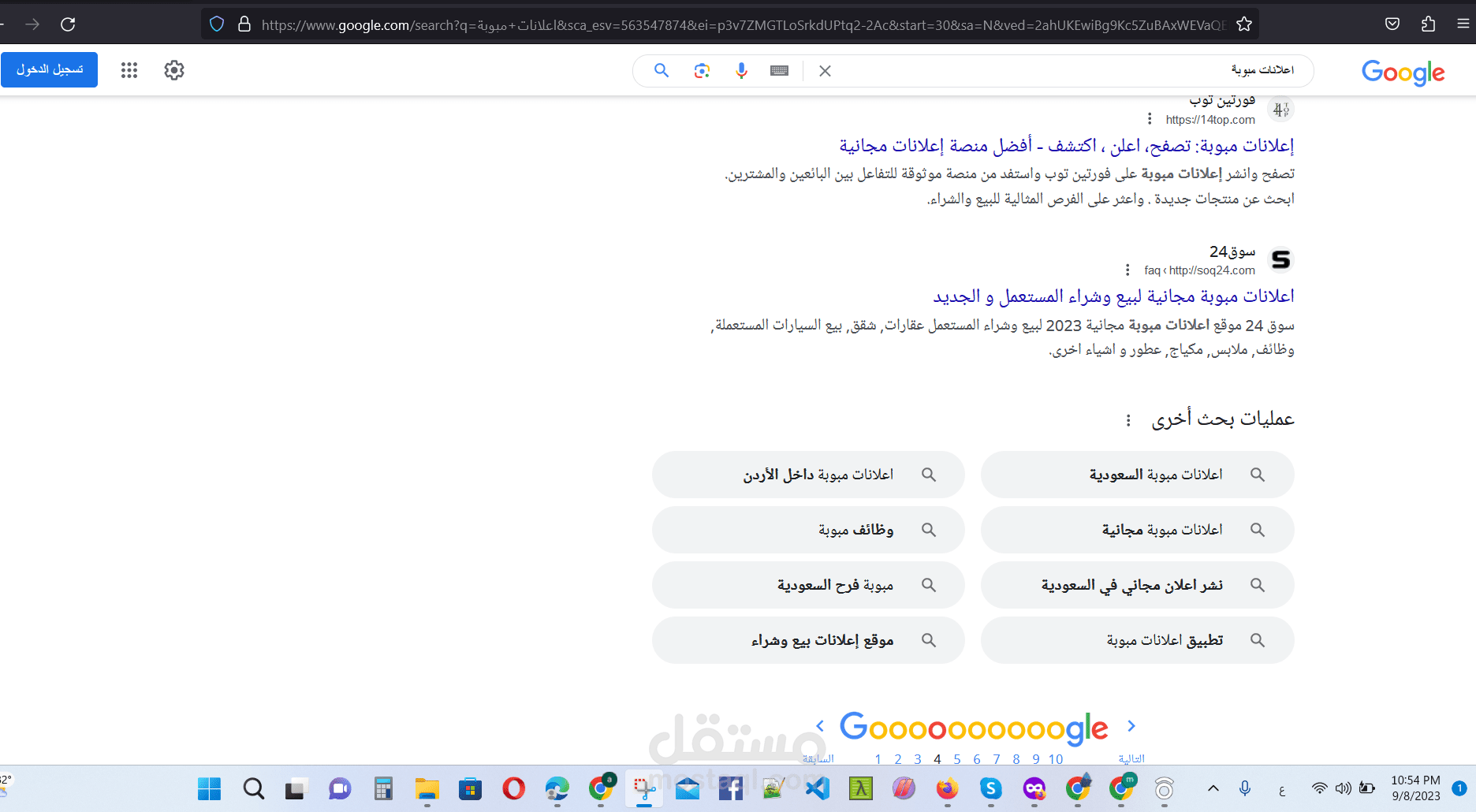
Task: Open the 14top.com result title link
Action: pos(1067,146)
